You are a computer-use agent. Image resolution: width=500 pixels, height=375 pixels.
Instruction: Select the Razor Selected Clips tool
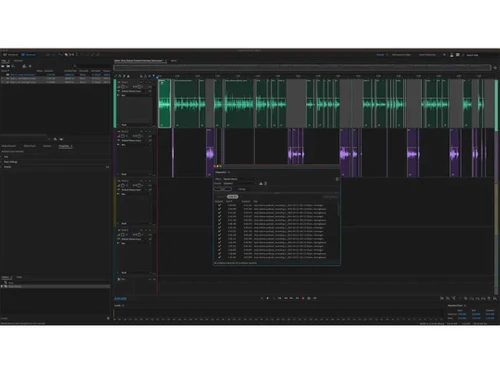pos(66,55)
